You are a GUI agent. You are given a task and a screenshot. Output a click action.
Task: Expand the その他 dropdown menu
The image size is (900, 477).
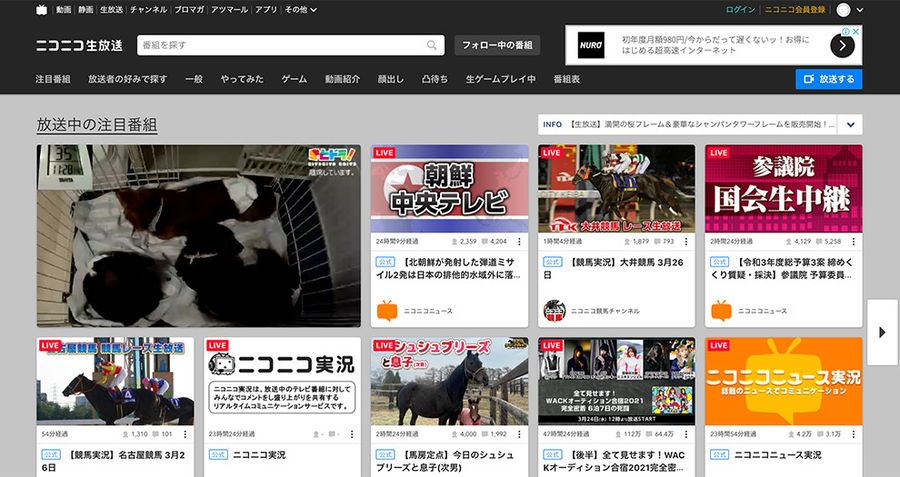(301, 10)
